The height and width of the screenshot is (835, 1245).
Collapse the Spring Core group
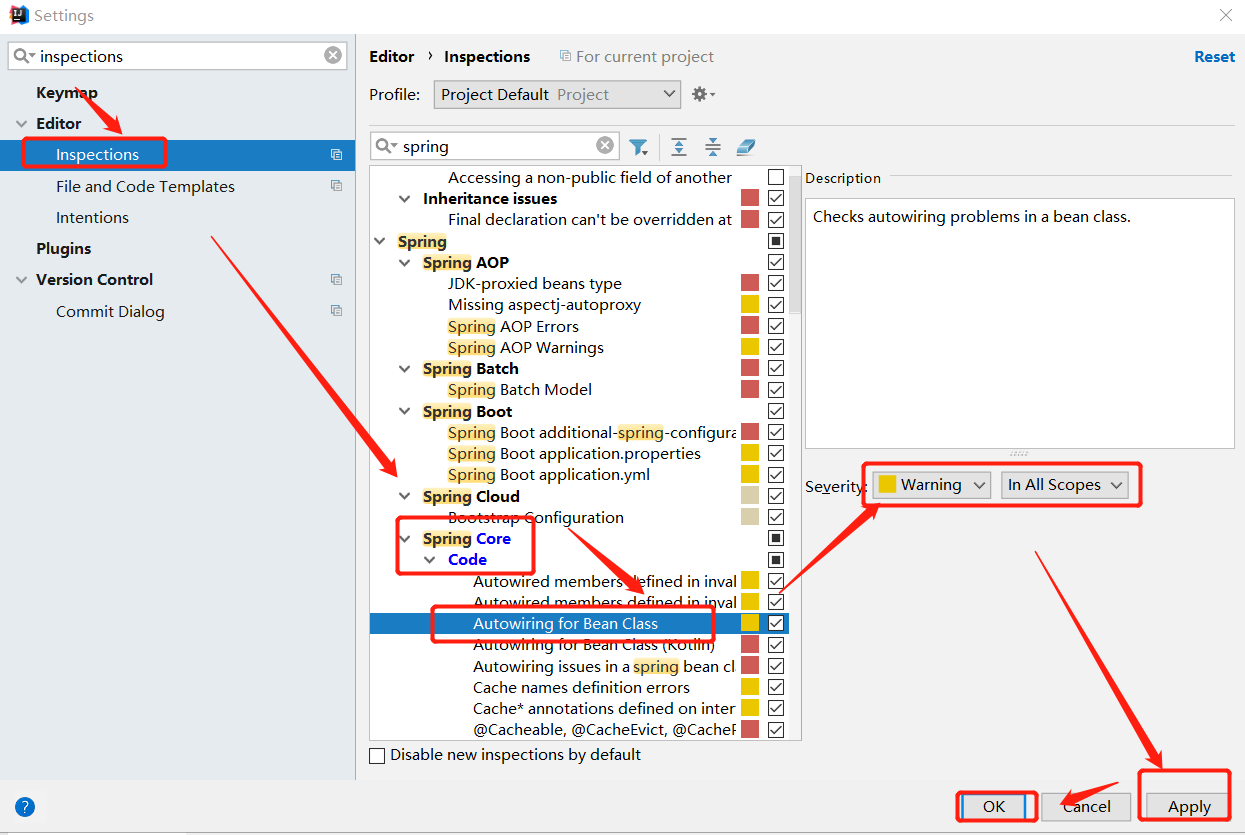tap(405, 538)
